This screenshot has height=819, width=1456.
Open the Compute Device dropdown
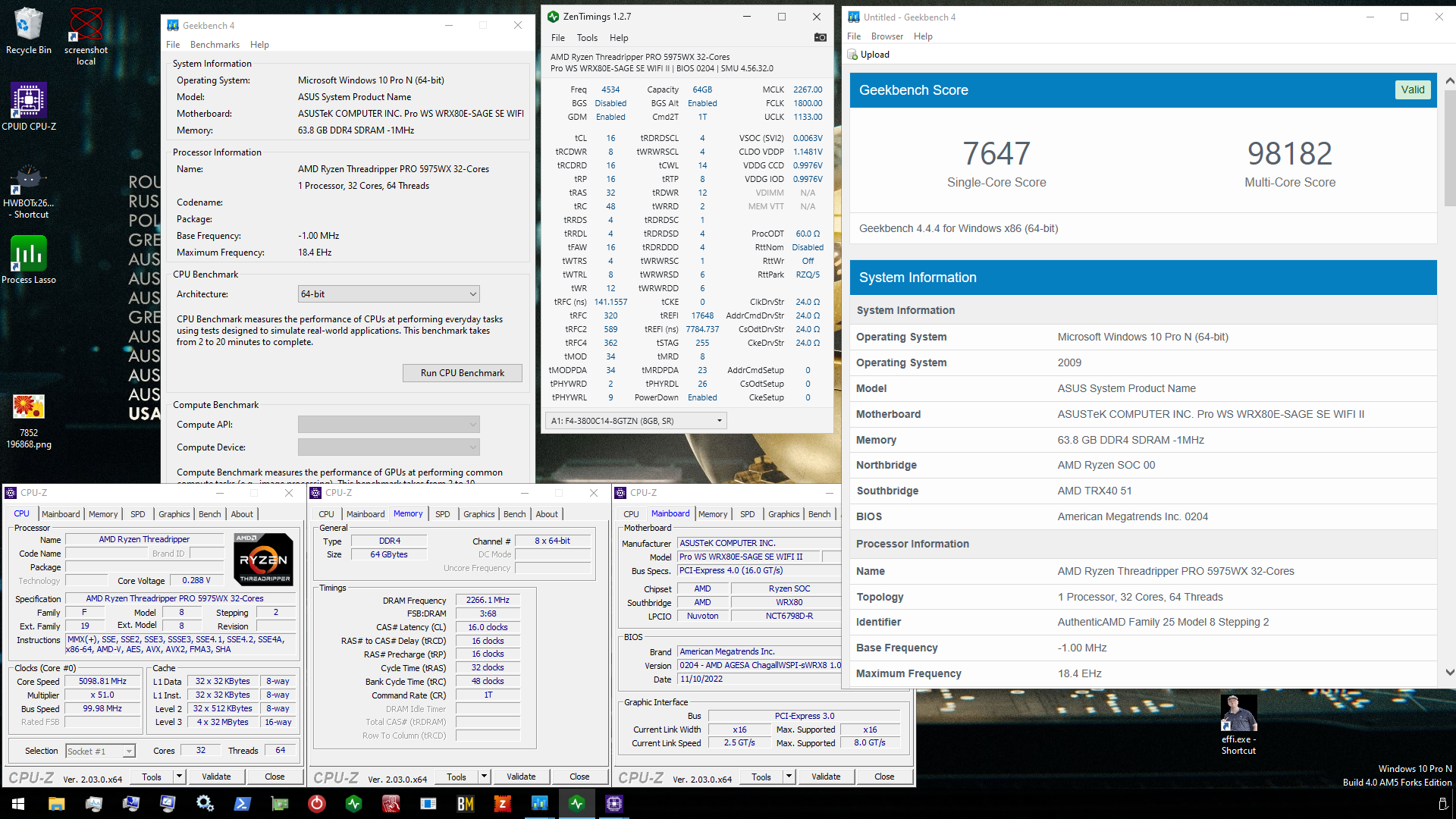[388, 447]
